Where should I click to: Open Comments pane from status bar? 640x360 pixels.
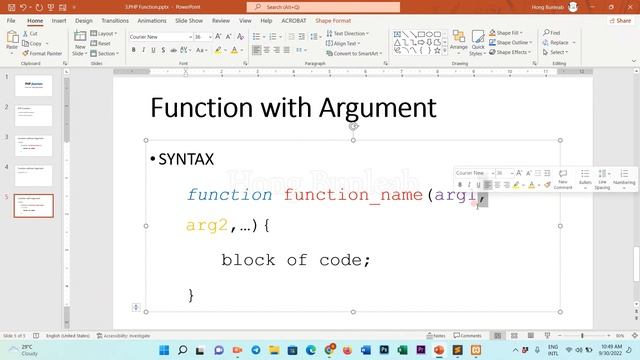468,336
